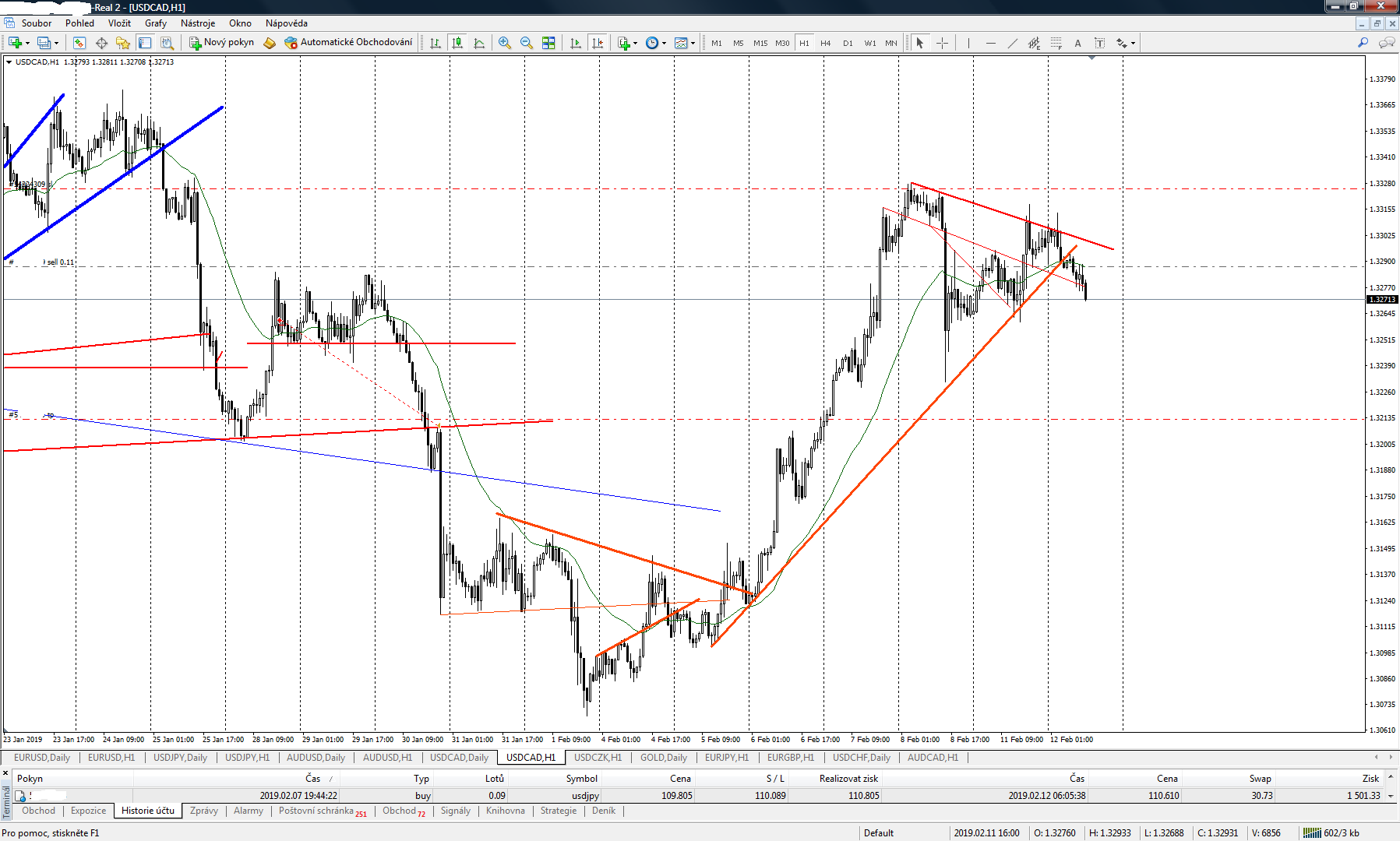Toggle chart auto scroll
This screenshot has height=841, width=1400.
[576, 43]
